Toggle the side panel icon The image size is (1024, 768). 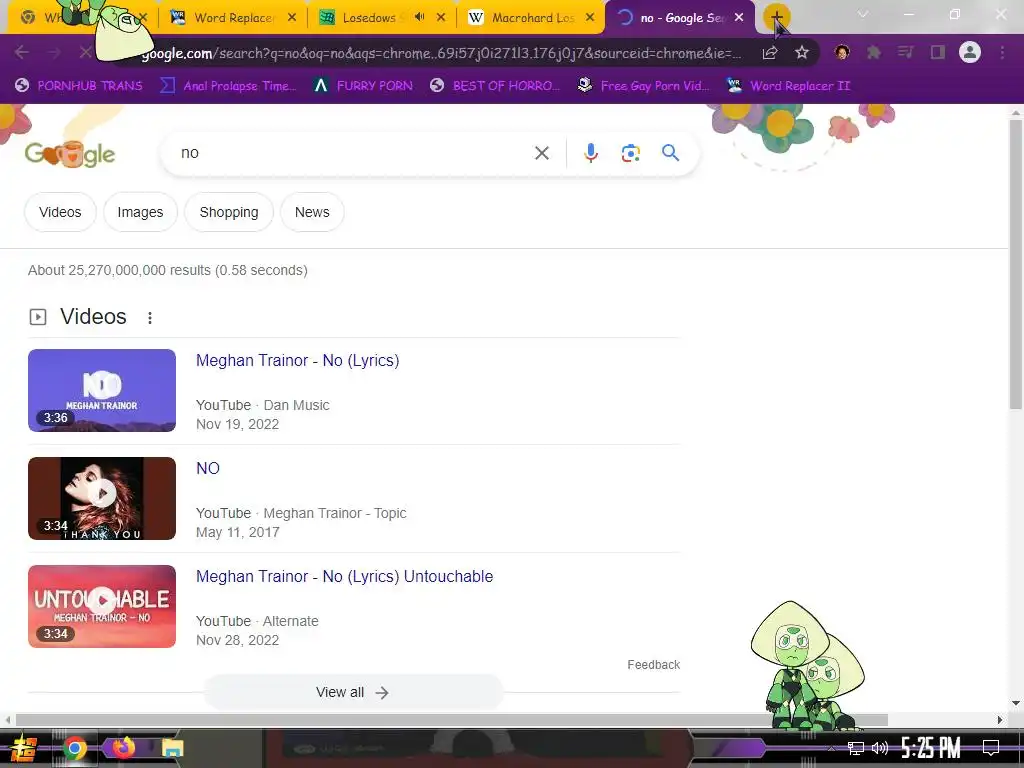tap(938, 52)
